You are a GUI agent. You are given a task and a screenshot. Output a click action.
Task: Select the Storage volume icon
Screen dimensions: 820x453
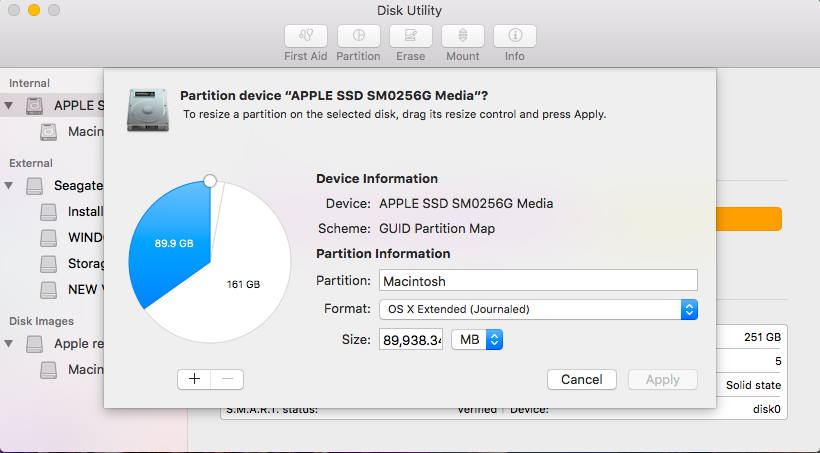point(48,264)
